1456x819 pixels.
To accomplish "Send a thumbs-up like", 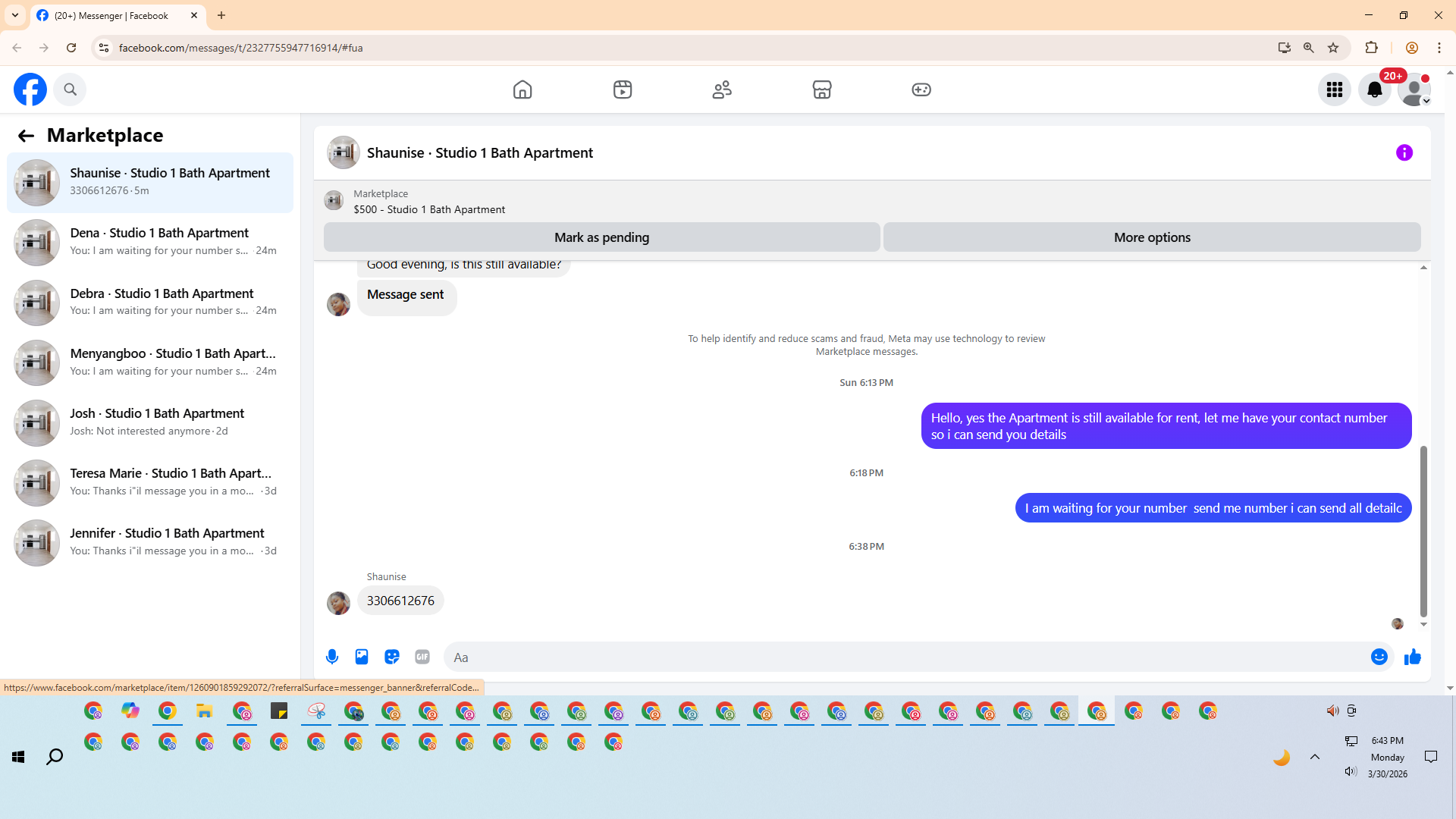I will click(x=1412, y=657).
